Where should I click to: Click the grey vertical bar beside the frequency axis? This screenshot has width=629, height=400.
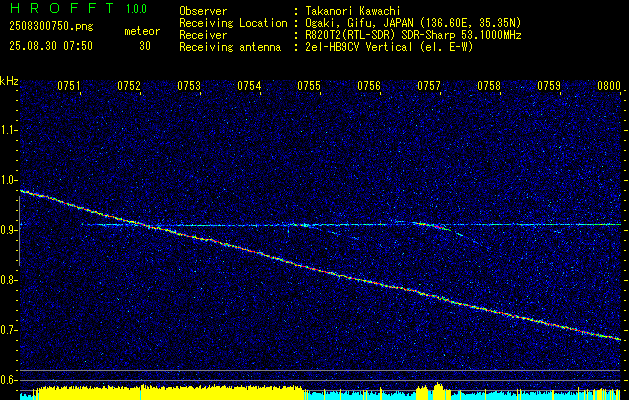tap(19, 231)
